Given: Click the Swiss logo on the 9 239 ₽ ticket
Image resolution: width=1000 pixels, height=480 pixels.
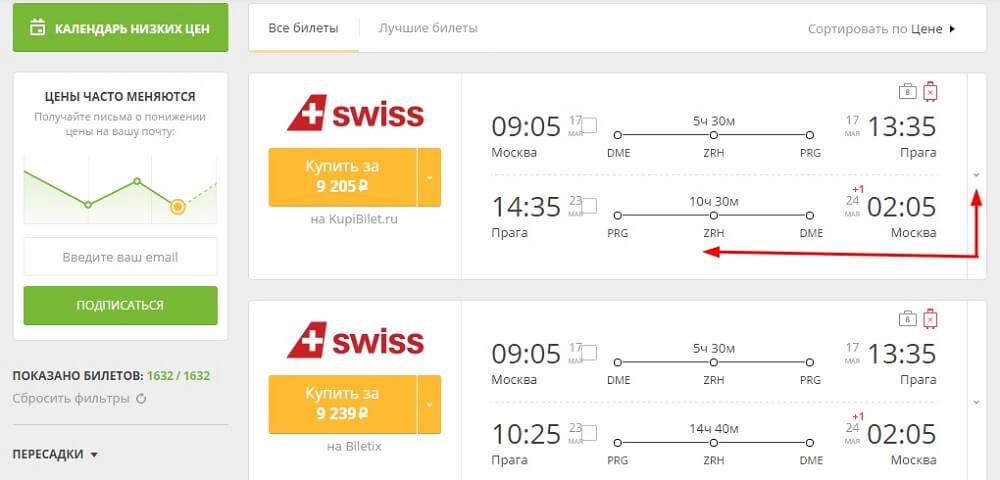Looking at the screenshot, I should pos(355,340).
